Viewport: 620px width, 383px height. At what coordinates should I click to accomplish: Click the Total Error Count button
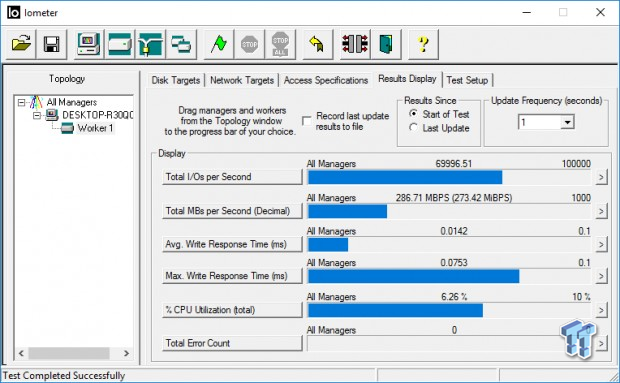(232, 343)
